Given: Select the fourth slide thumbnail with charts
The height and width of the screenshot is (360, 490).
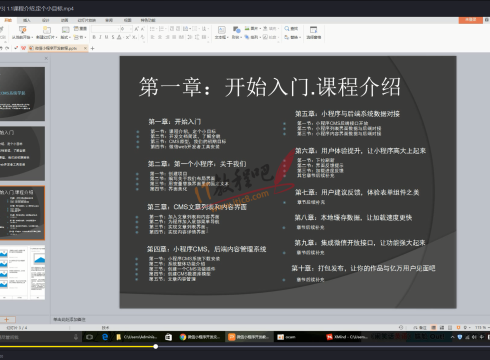Looking at the screenshot, I should 22,273.
